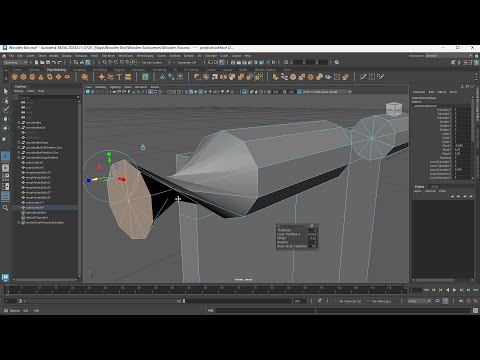Switch to the Rigging shelf tab
The width and height of the screenshot is (480, 360).
[x=119, y=70]
